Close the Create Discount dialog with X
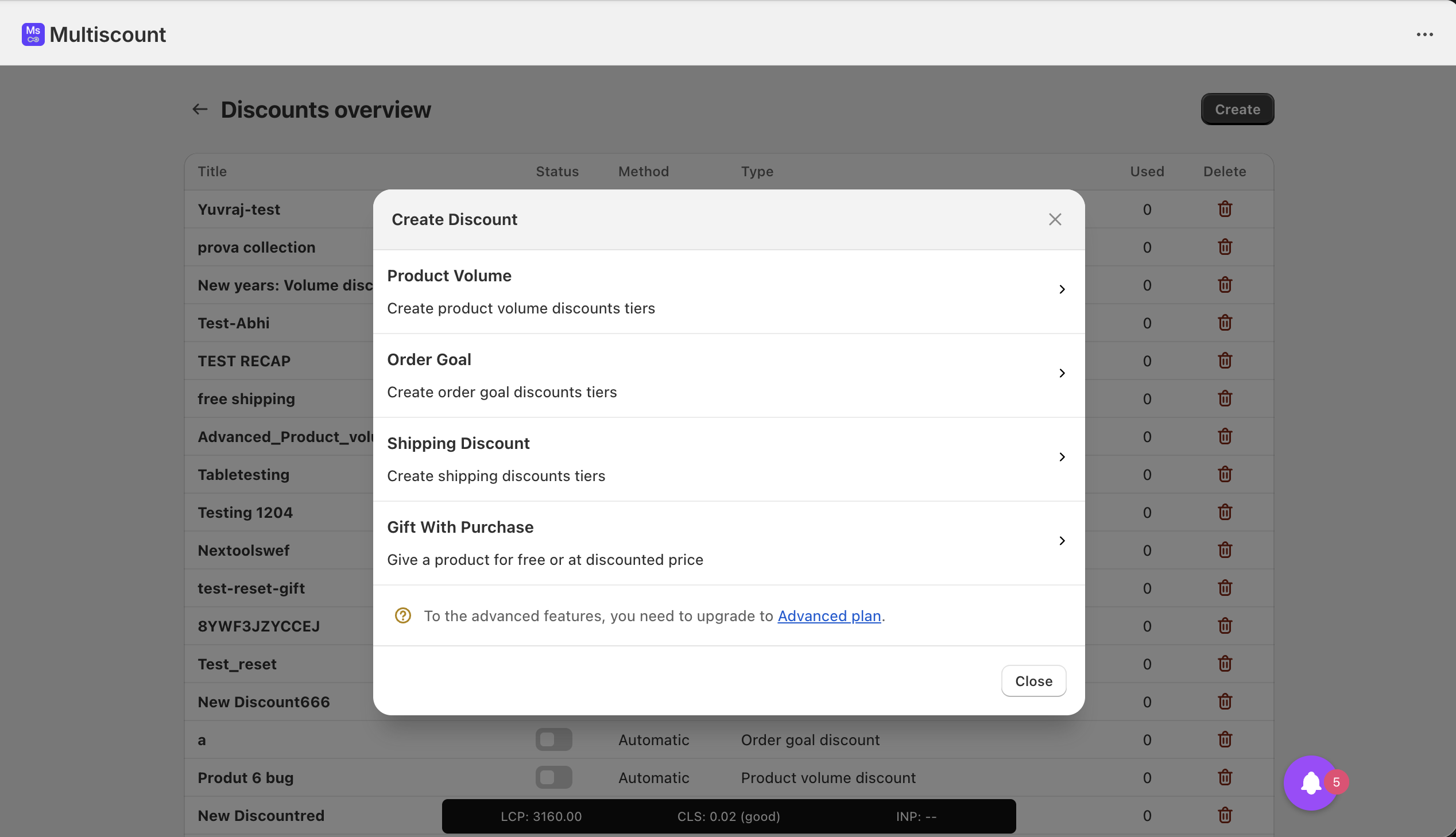The image size is (1456, 837). pos(1054,220)
